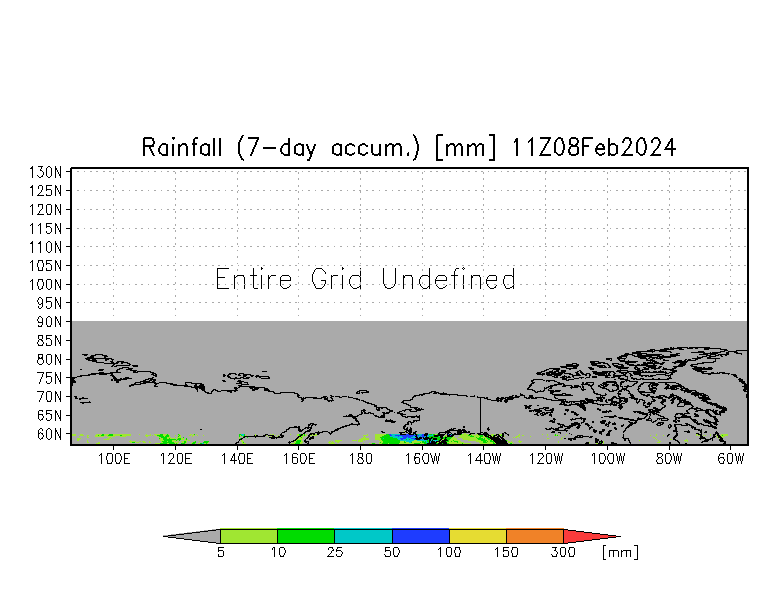Click the '115N' latitude axis label
Viewport: 784px width, 612px height.
46,228
